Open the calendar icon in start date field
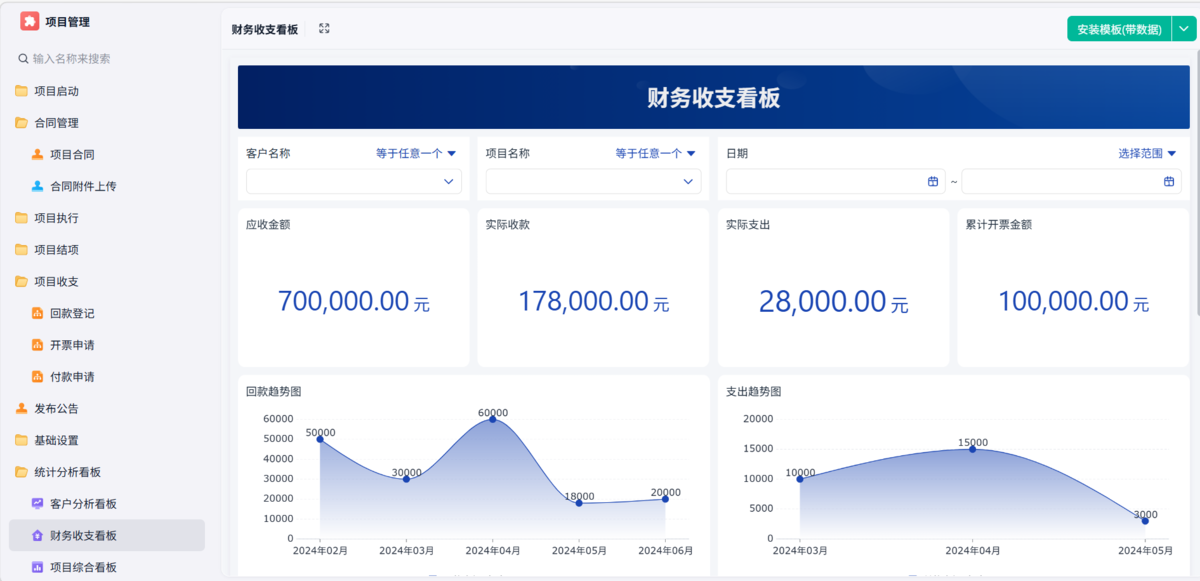This screenshot has width=1200, height=581. [932, 181]
